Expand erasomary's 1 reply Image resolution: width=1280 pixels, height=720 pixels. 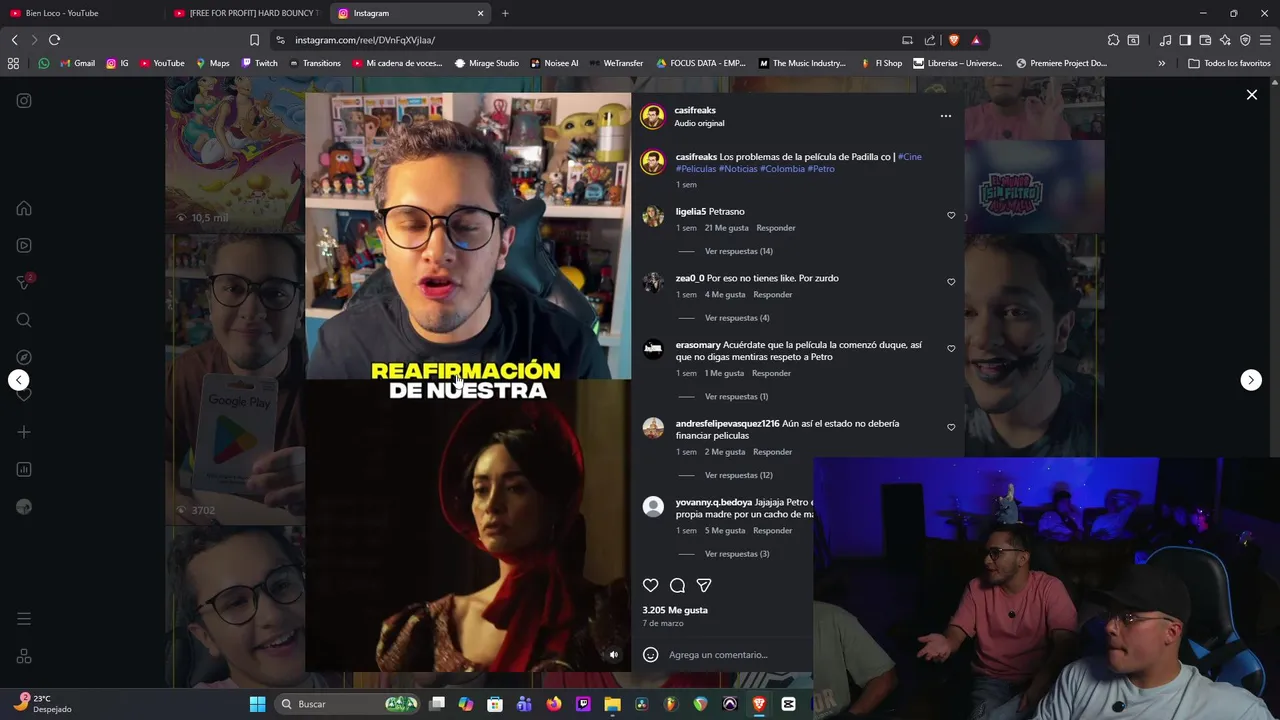coord(736,397)
